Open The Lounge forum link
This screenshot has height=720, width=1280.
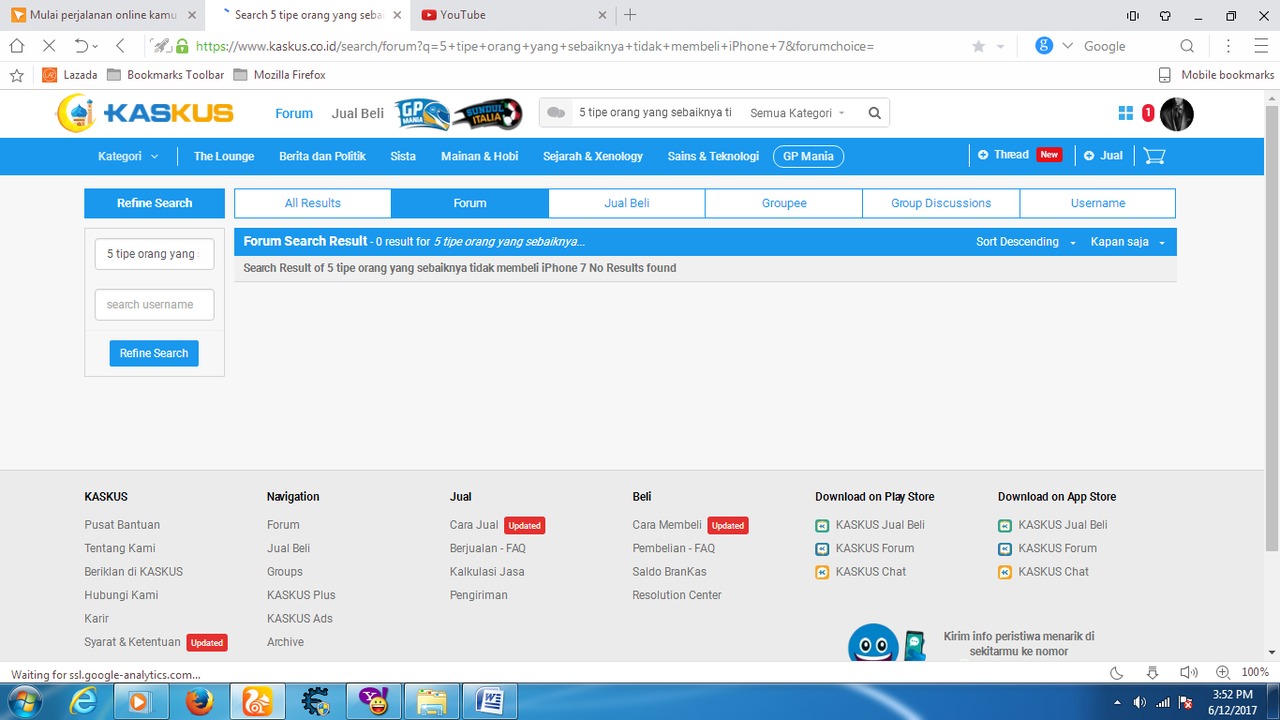[x=224, y=156]
